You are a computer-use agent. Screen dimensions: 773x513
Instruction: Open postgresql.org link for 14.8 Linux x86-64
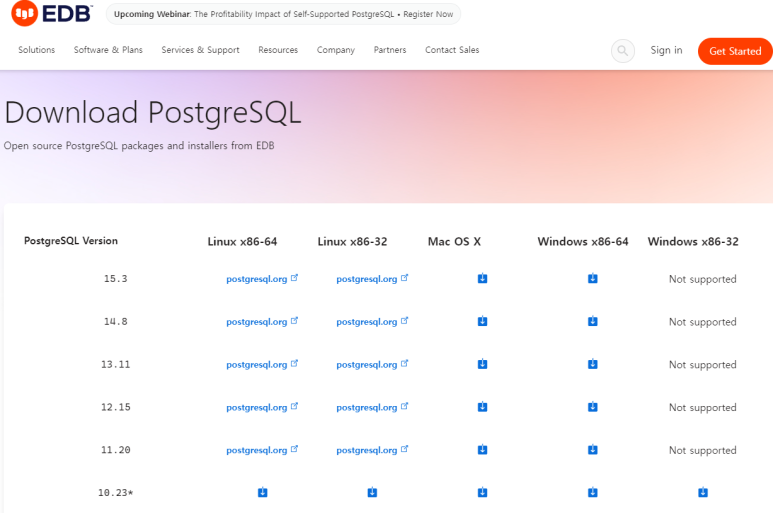262,322
